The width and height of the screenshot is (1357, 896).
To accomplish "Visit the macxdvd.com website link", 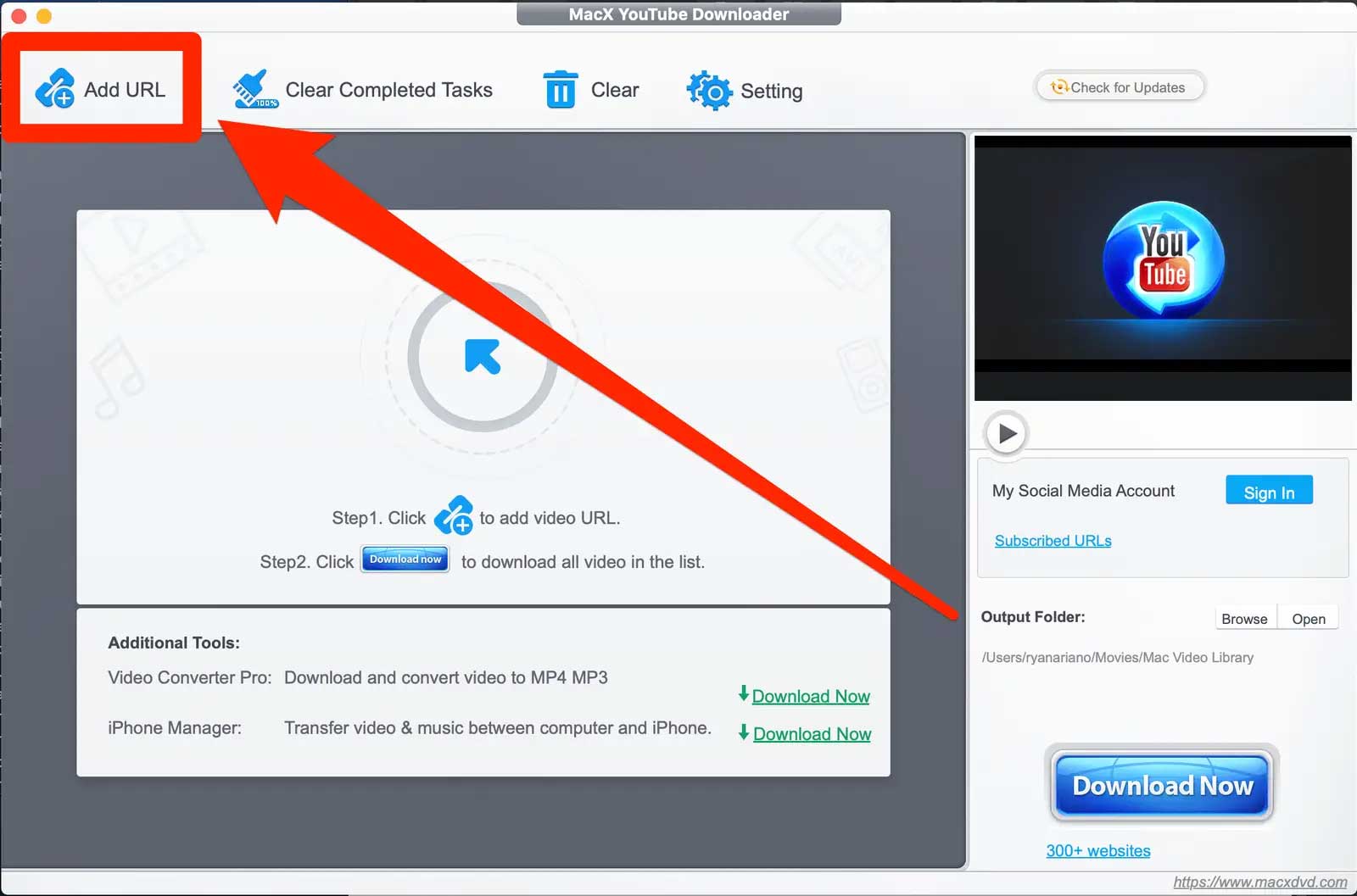I will pos(1259,882).
